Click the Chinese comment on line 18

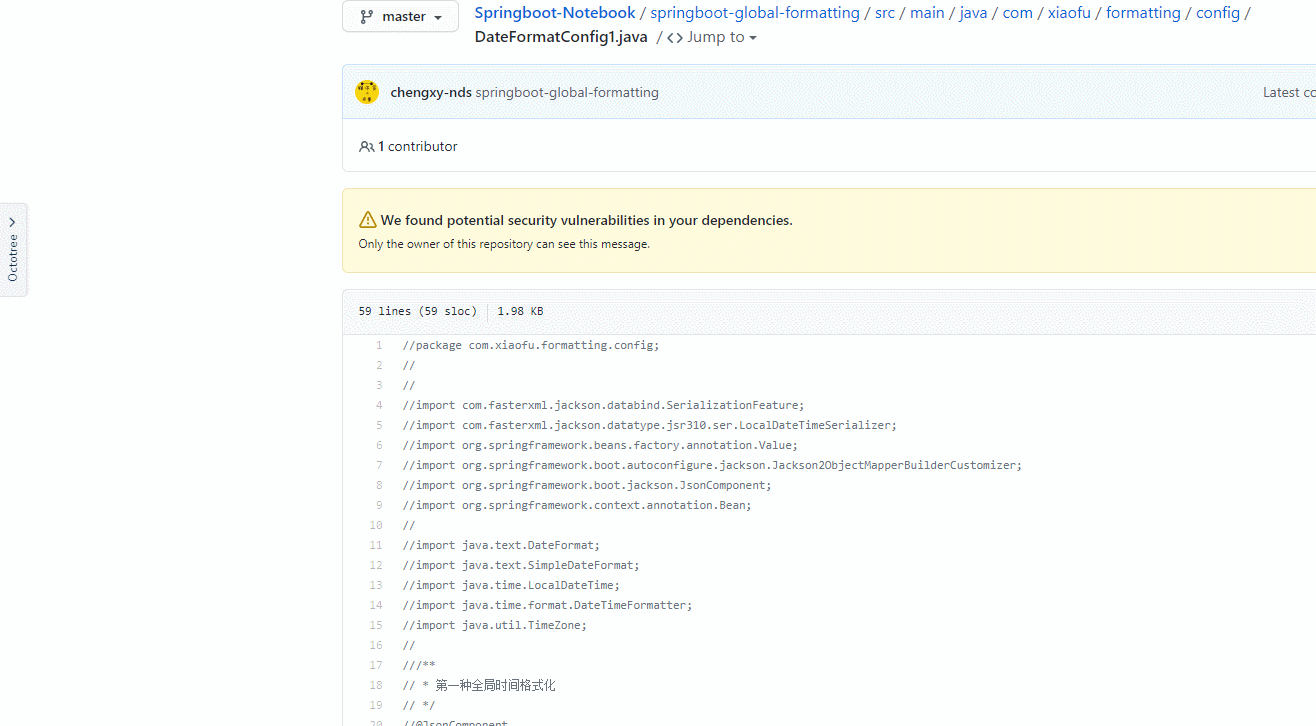coord(495,685)
